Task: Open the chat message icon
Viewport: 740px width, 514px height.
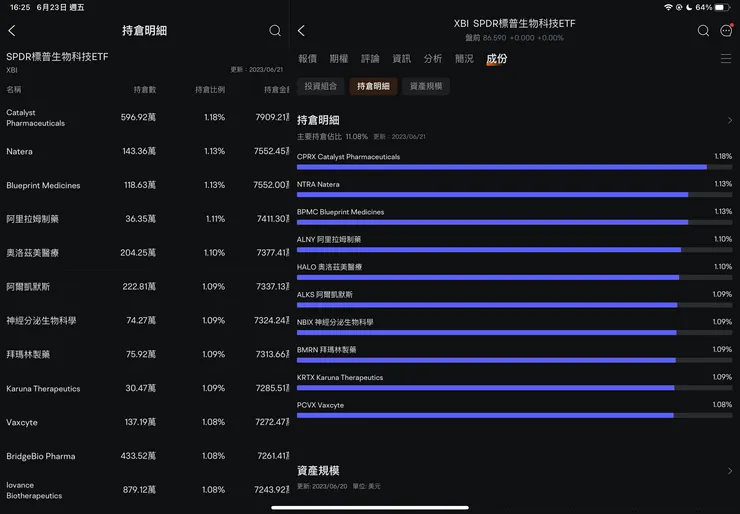Action: coord(726,30)
